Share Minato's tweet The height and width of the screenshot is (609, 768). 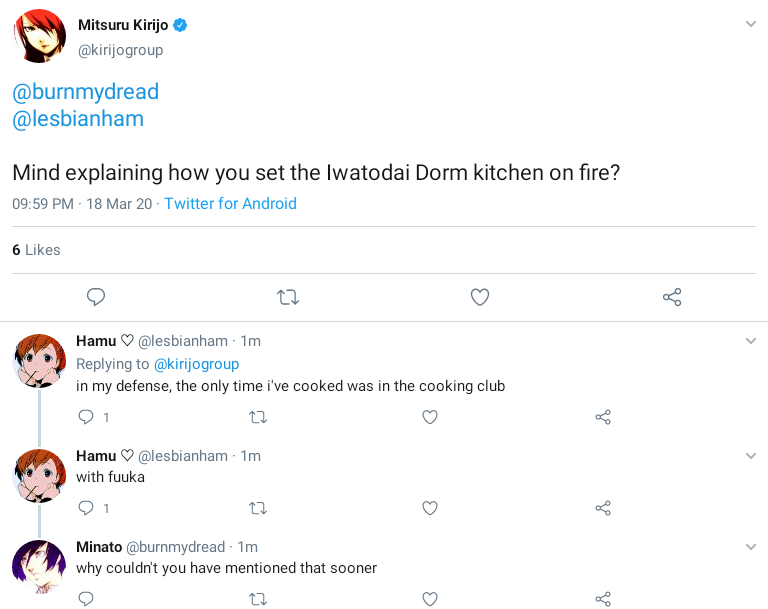[x=603, y=599]
